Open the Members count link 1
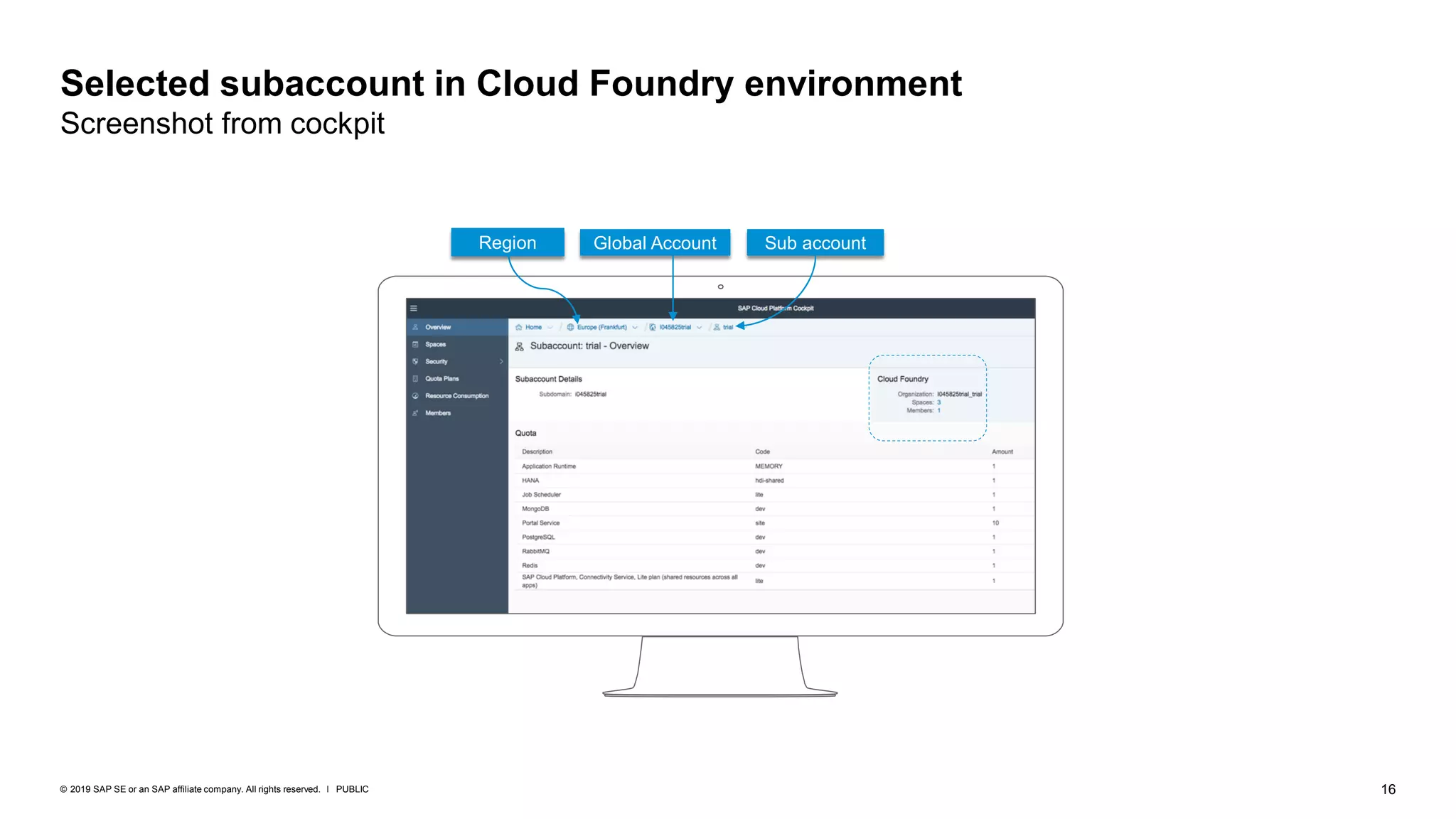The width and height of the screenshot is (1456, 819). [x=938, y=410]
